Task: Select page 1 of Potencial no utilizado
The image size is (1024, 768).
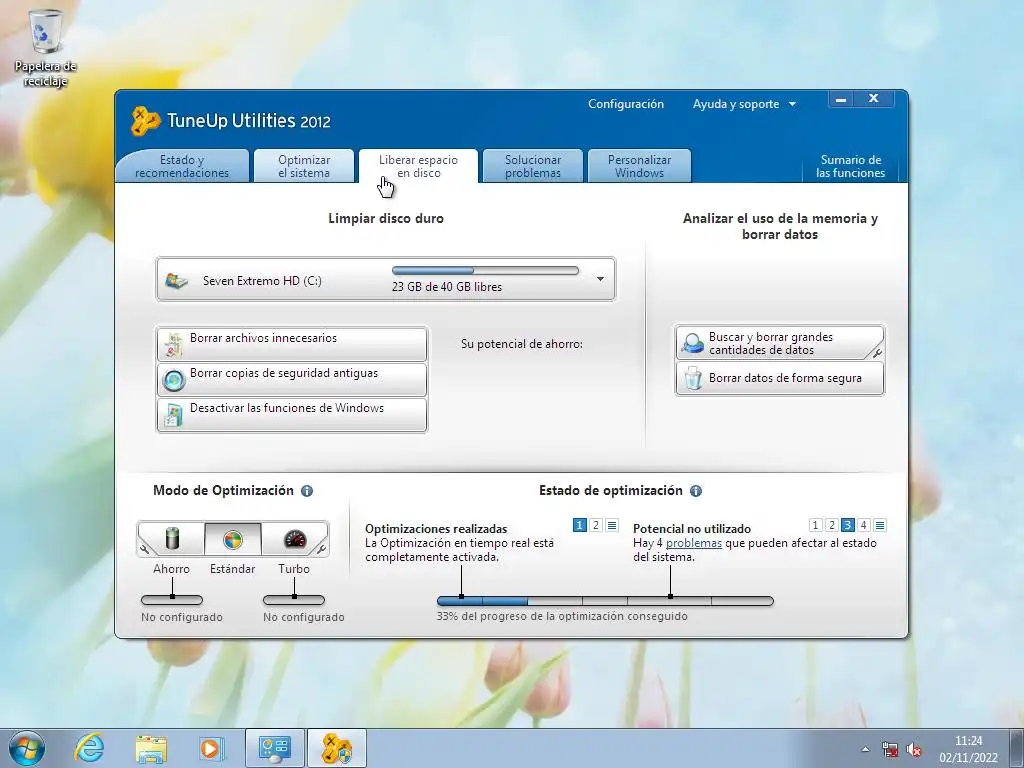Action: point(815,525)
